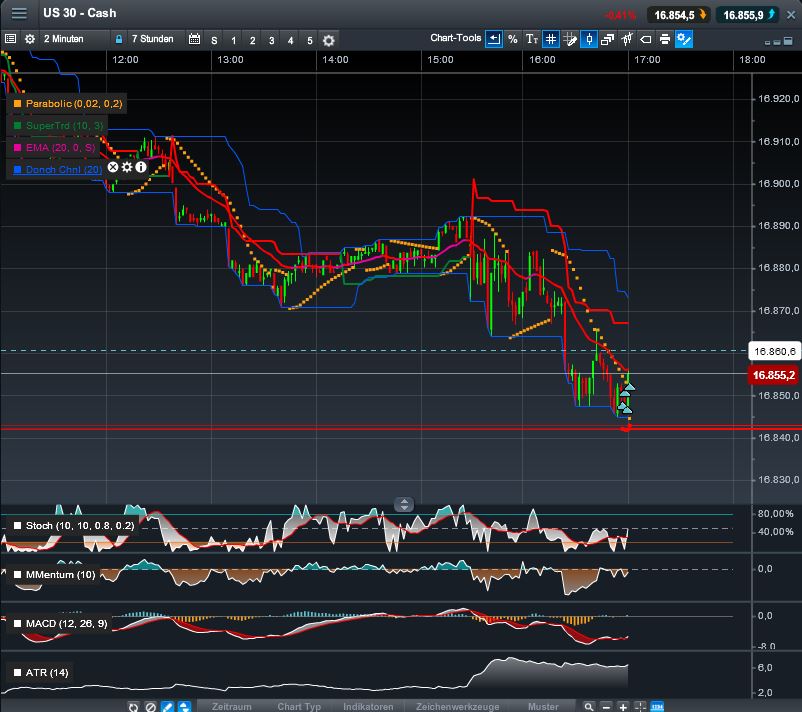The width and height of the screenshot is (802, 712).
Task: Open the 7 Stunden range dropdown
Action: click(152, 39)
